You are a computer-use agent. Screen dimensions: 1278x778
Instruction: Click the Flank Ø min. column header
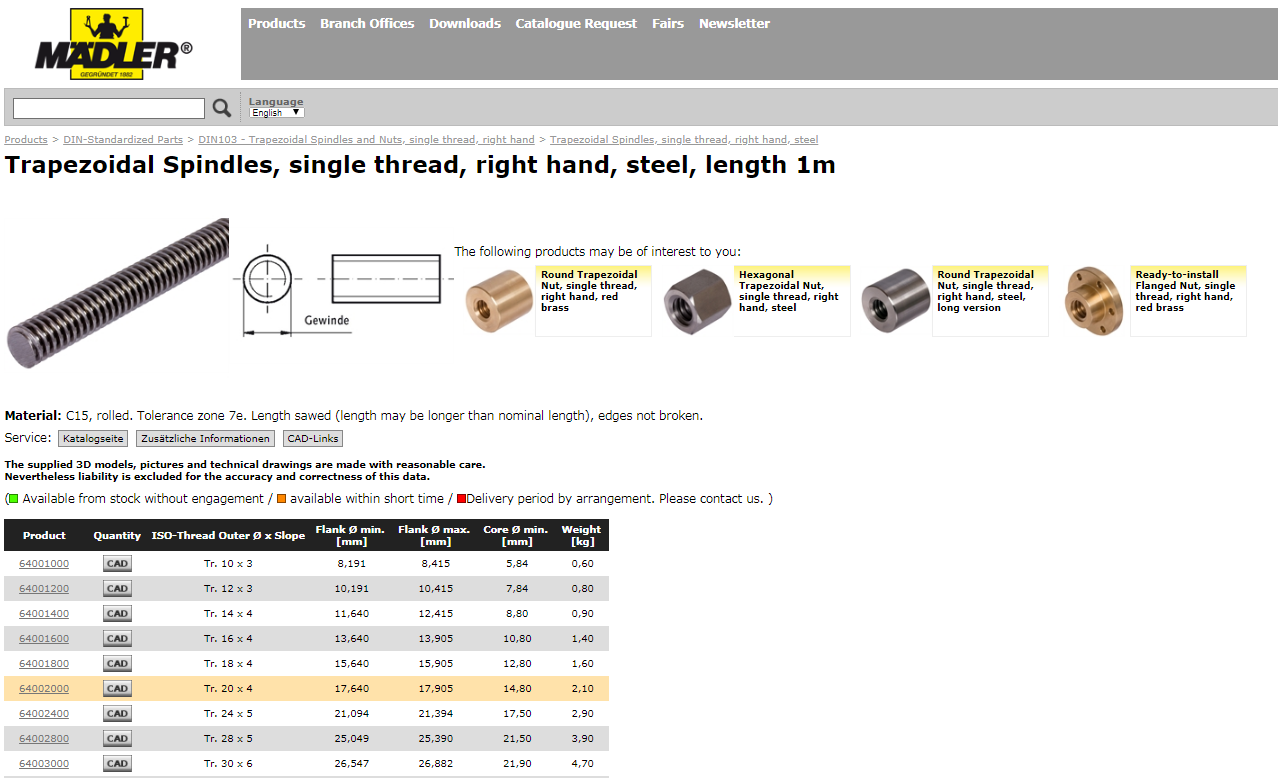tap(350, 535)
